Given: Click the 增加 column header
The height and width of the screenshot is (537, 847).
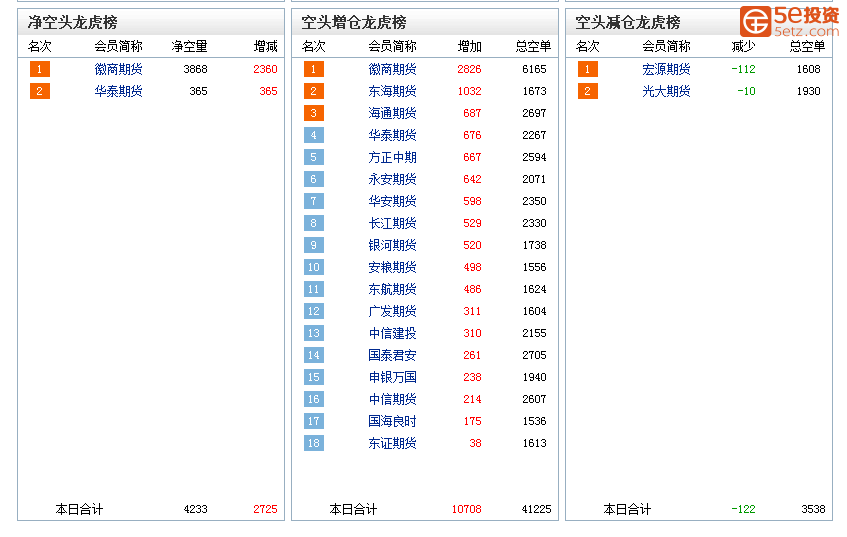Looking at the screenshot, I should 469,46.
